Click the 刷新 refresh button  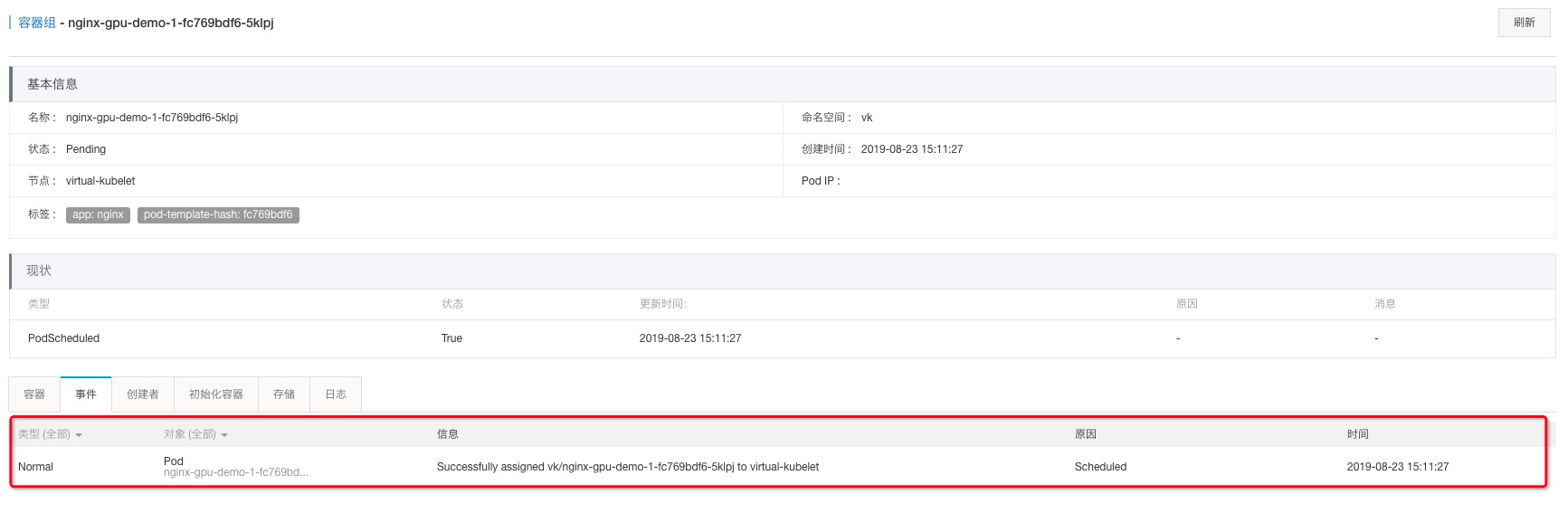coord(1524,23)
